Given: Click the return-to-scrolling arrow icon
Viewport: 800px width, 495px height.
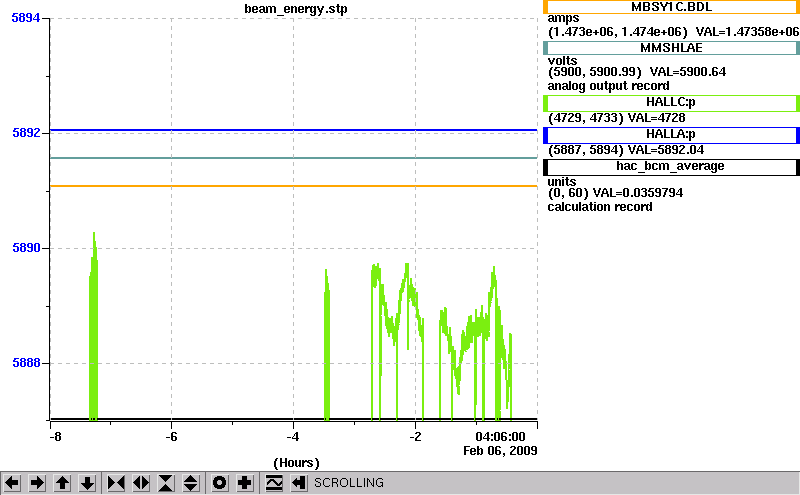Looking at the screenshot, I should click(299, 483).
